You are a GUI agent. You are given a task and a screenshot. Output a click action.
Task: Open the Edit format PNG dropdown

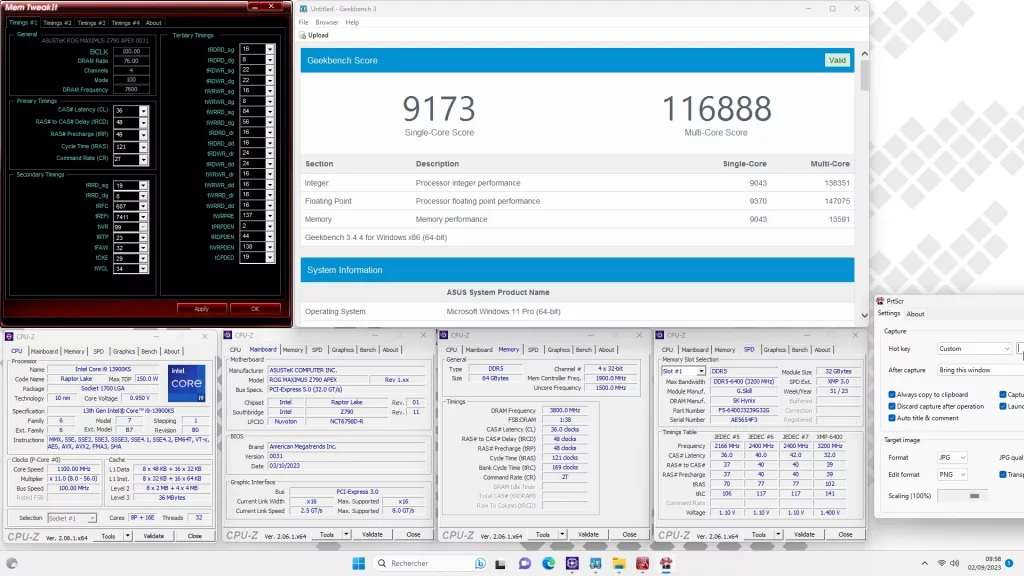click(x=952, y=475)
